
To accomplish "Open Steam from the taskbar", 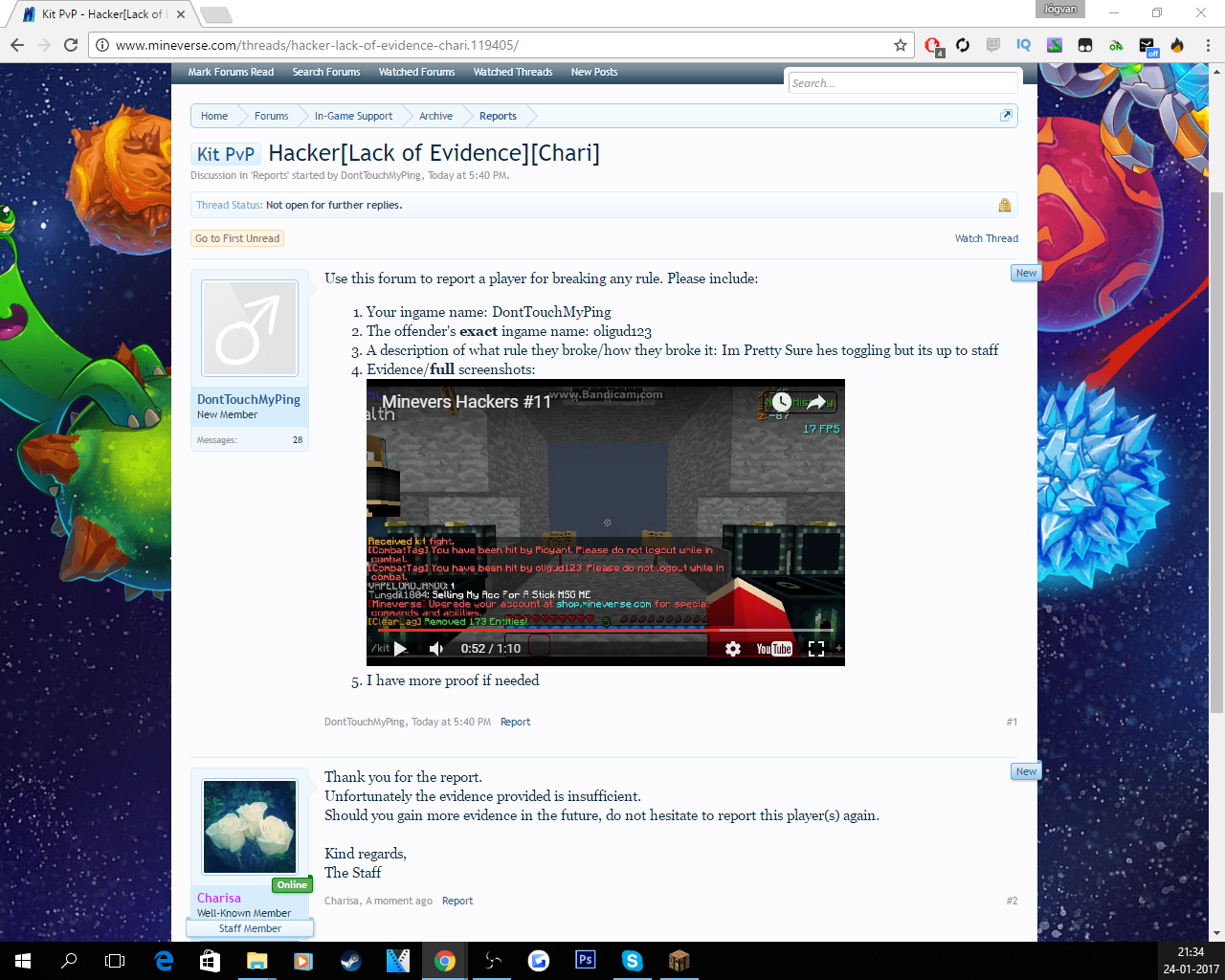I will 351,961.
